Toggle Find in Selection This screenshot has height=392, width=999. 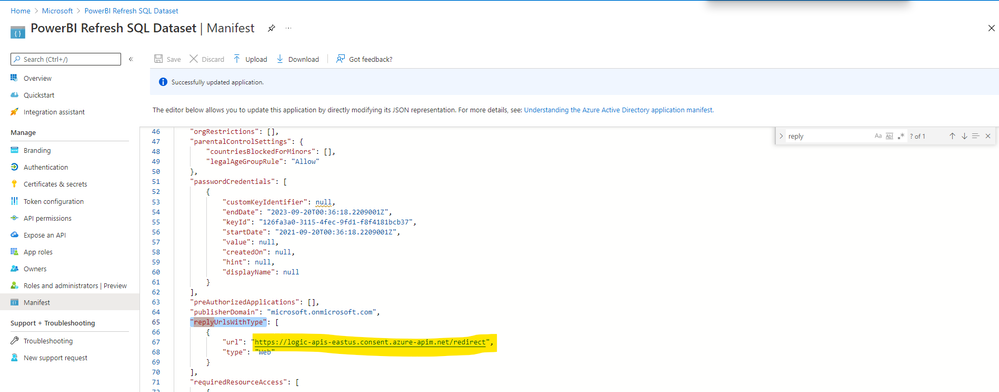[975, 136]
